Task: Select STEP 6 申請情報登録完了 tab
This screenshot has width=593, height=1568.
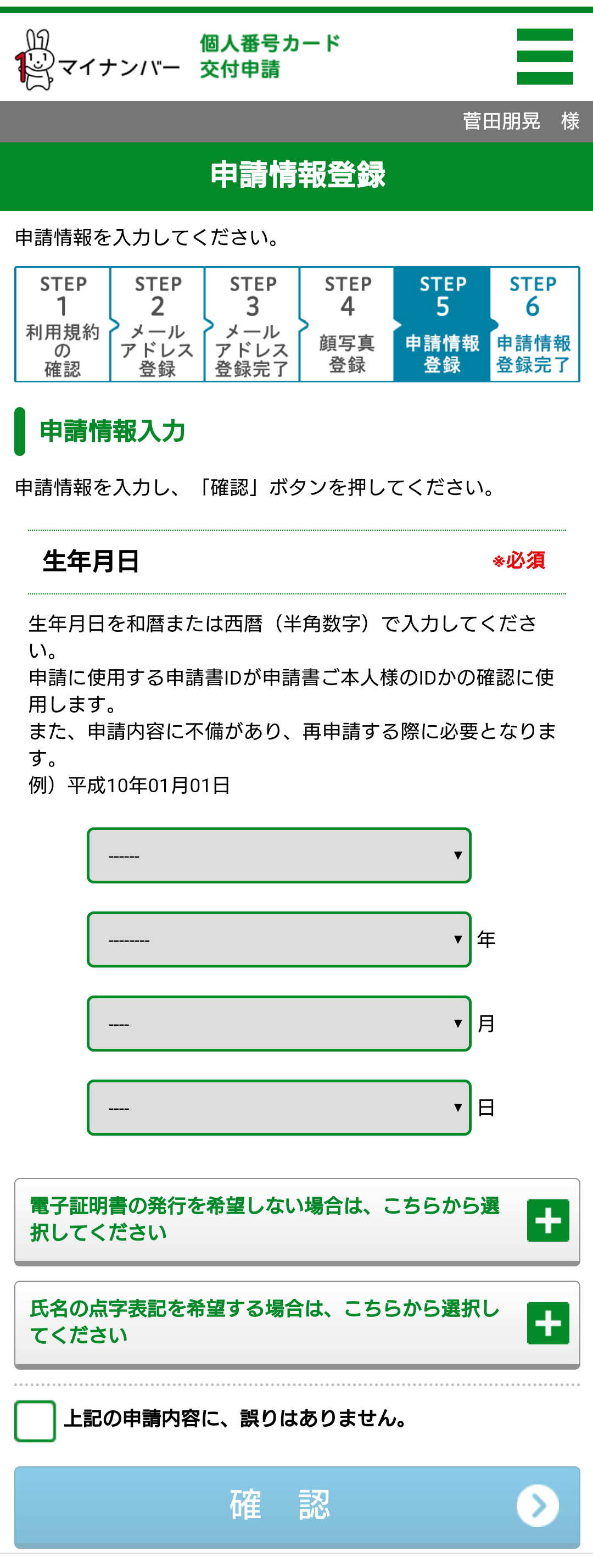Action: pos(534,325)
